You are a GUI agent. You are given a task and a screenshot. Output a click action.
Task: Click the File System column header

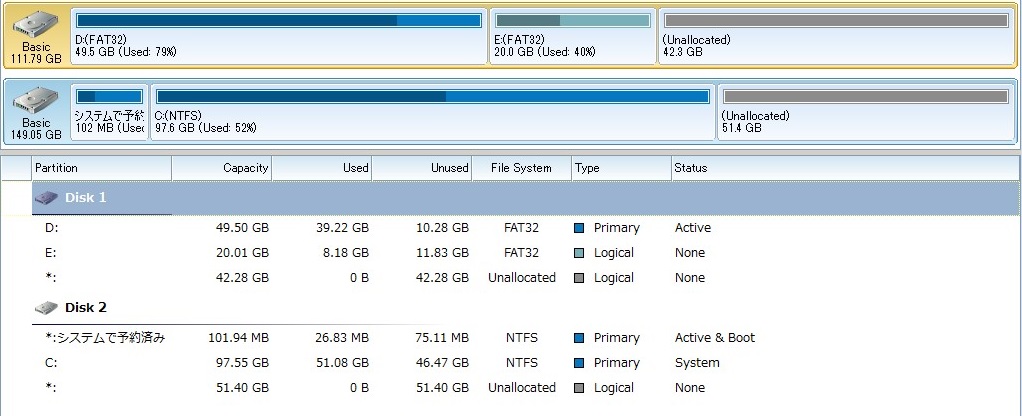pyautogui.click(x=521, y=168)
